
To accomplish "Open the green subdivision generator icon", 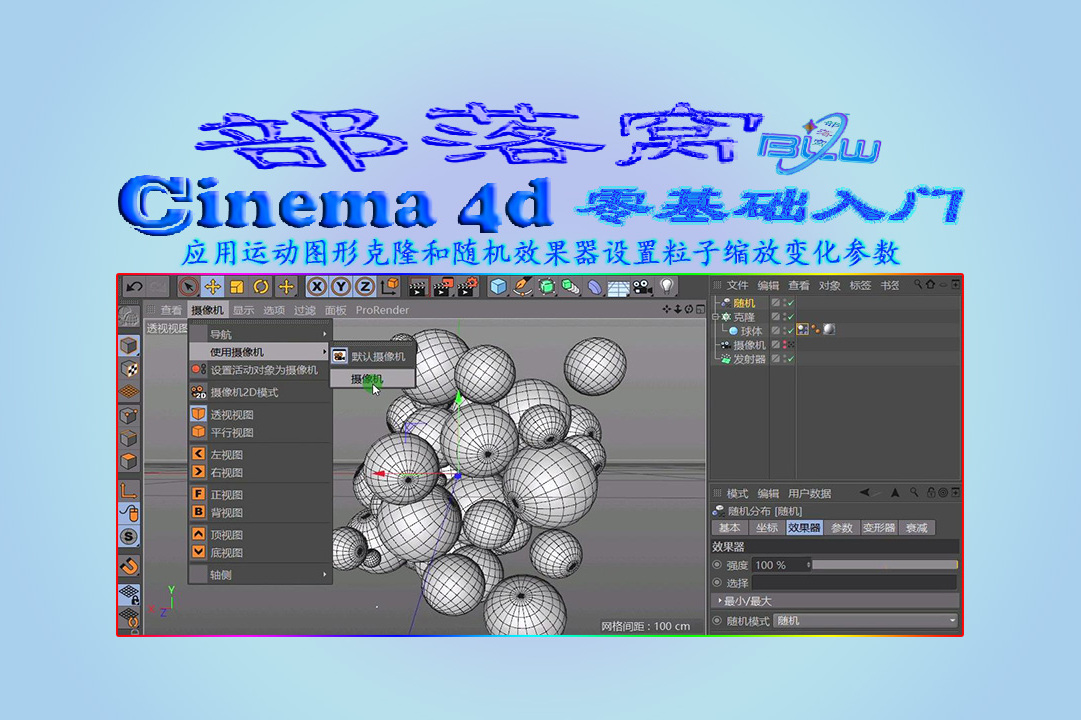I will [547, 286].
